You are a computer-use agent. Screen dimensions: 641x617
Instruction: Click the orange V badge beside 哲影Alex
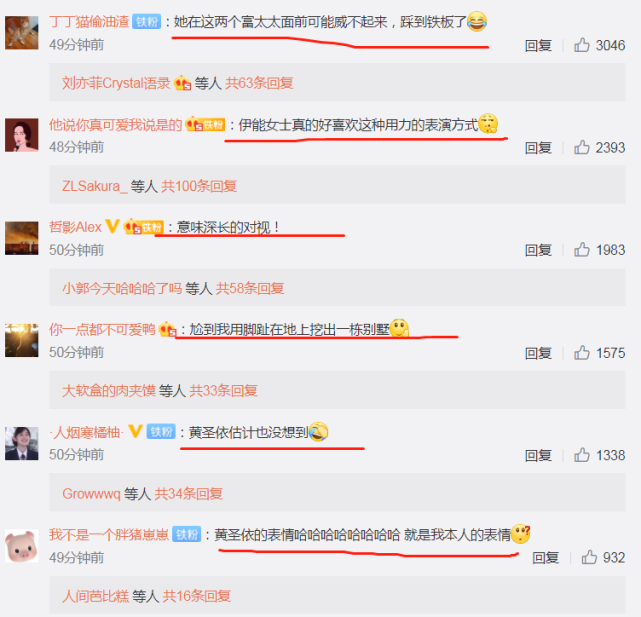pyautogui.click(x=112, y=226)
